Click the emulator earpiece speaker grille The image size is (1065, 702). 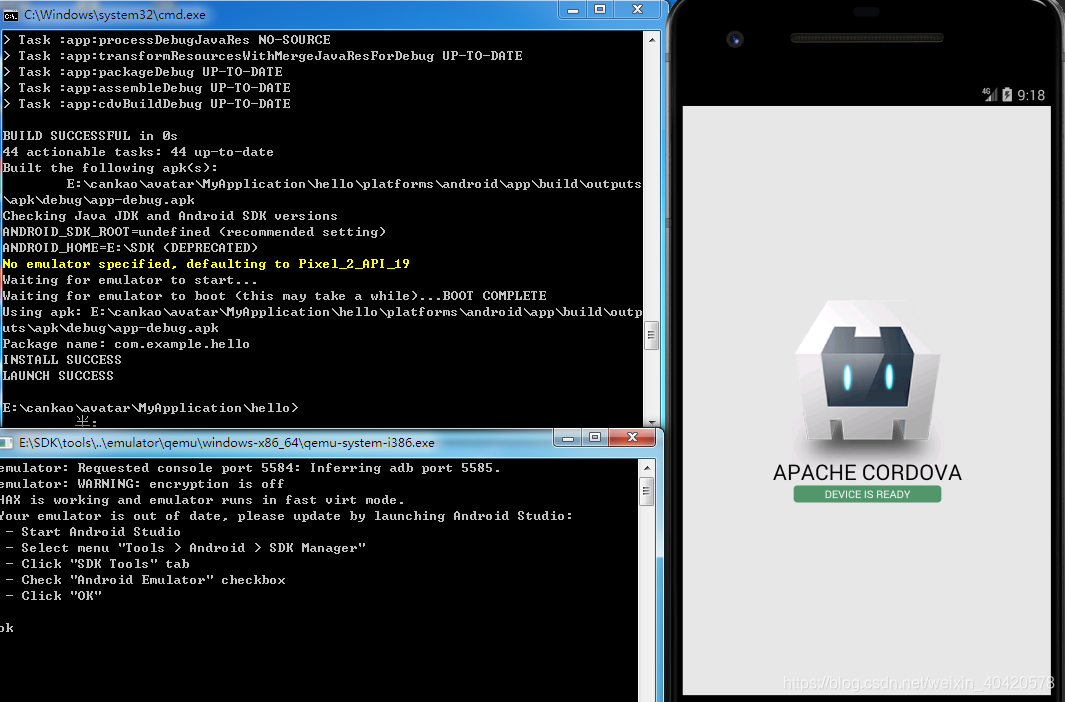[x=865, y=38]
